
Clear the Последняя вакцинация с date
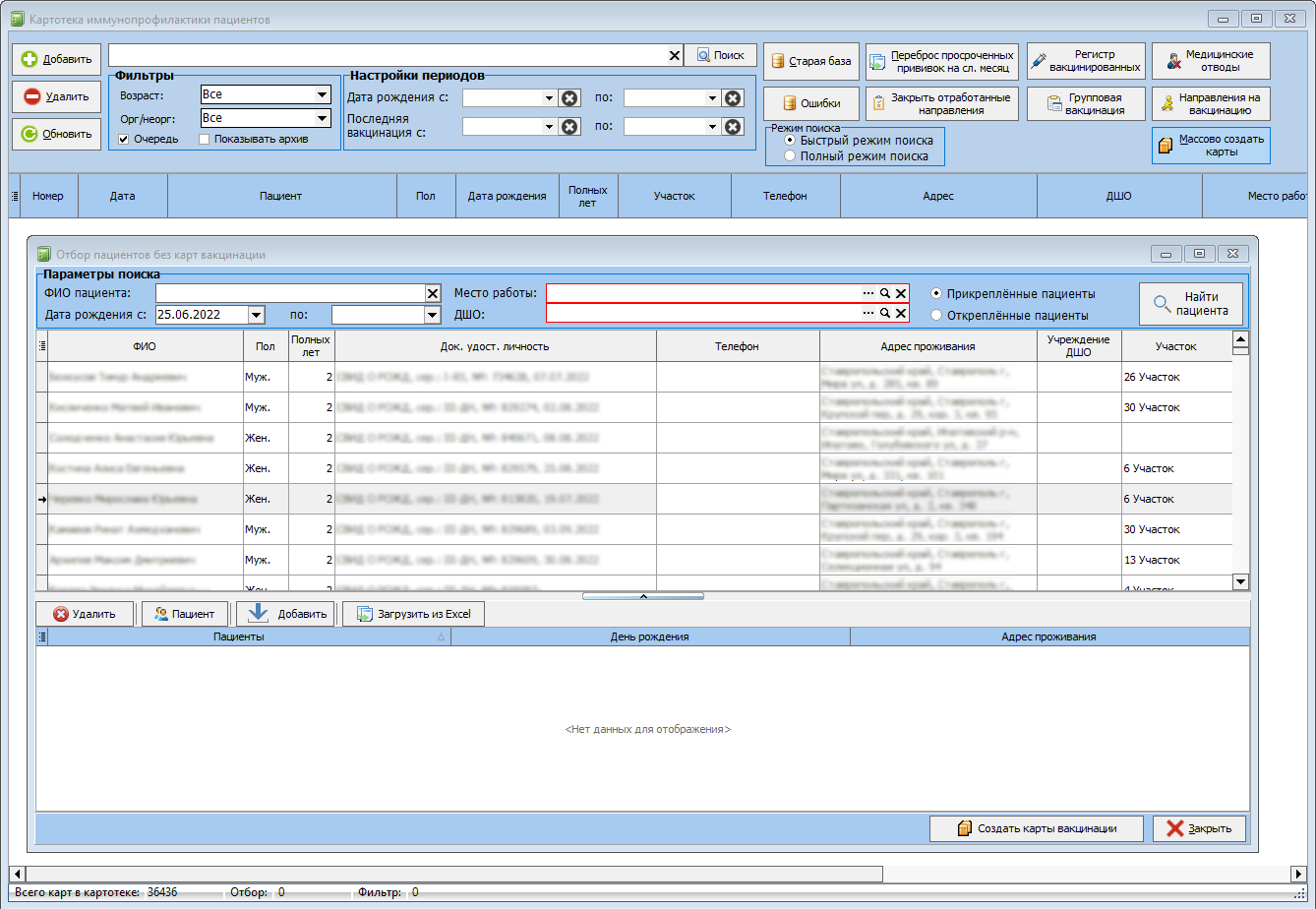[569, 126]
